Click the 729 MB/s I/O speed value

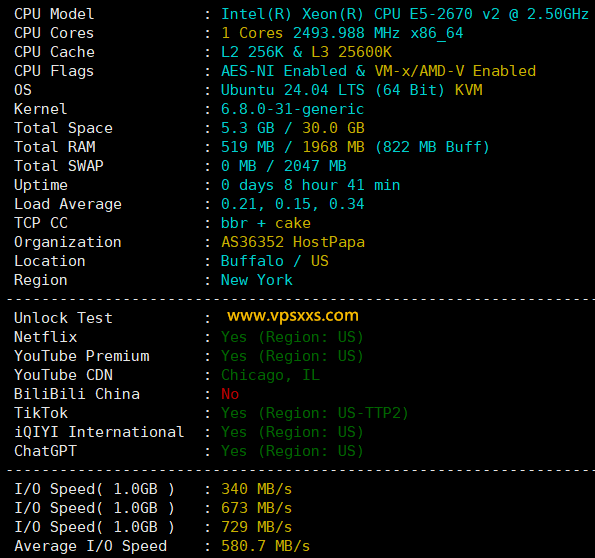[x=257, y=527]
